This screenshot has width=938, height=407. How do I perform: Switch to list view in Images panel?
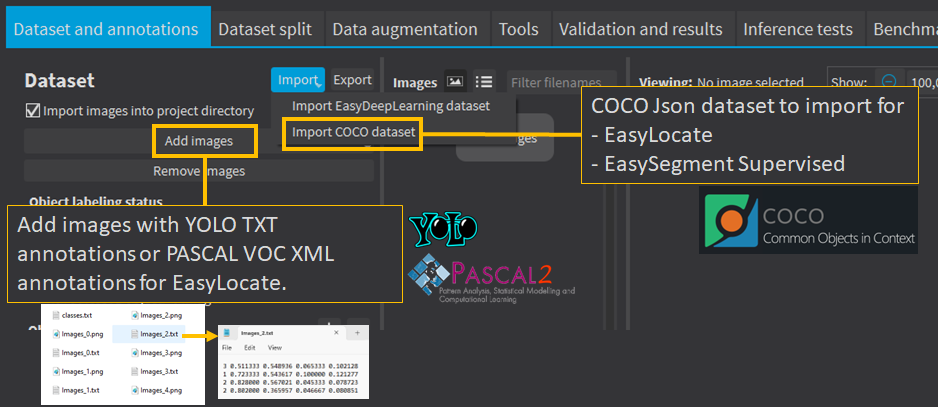(484, 81)
